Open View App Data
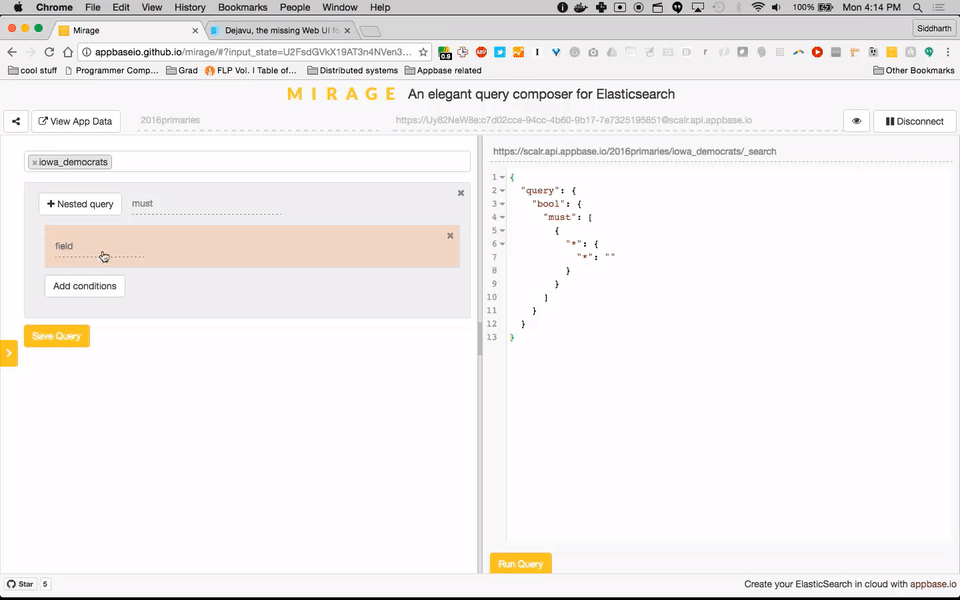 (75, 121)
